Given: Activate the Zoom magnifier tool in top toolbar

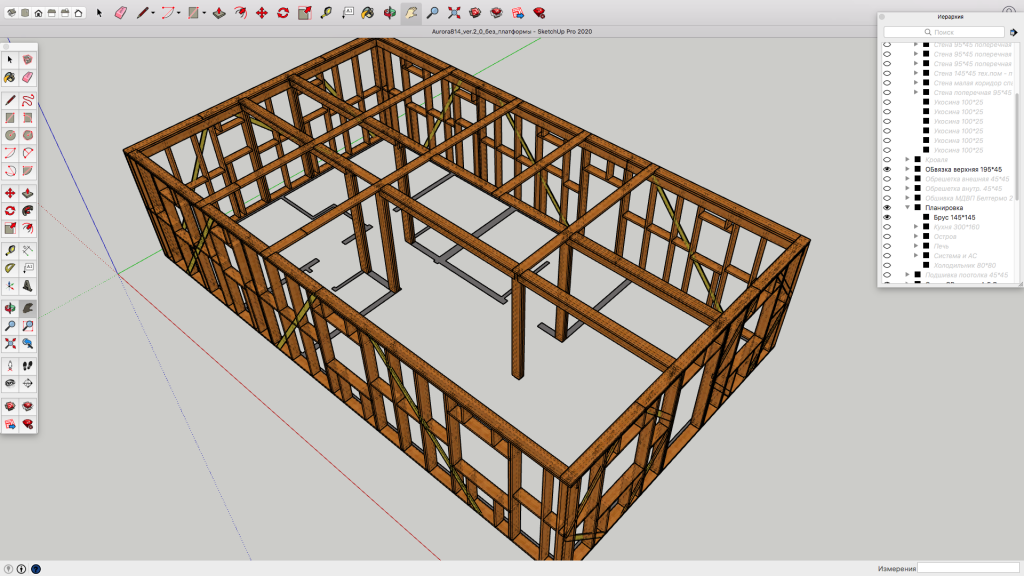Looking at the screenshot, I should point(433,13).
